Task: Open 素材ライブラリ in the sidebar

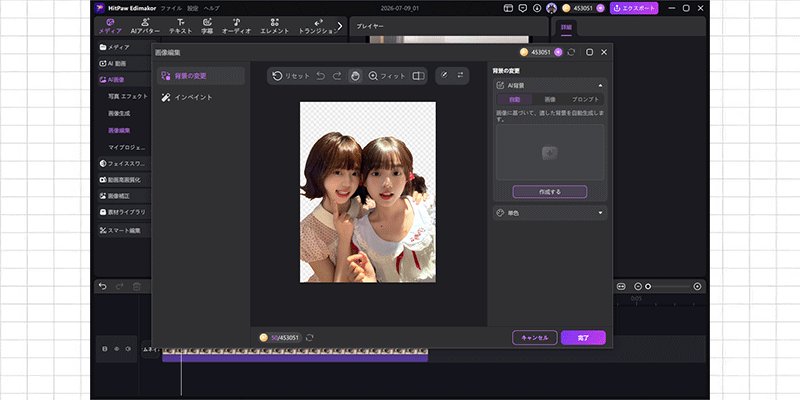Action: [x=124, y=212]
